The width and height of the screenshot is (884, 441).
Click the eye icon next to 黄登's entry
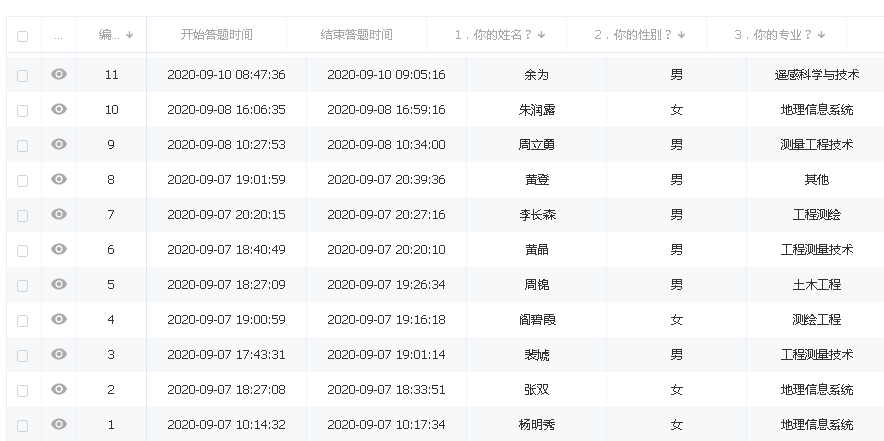point(59,179)
